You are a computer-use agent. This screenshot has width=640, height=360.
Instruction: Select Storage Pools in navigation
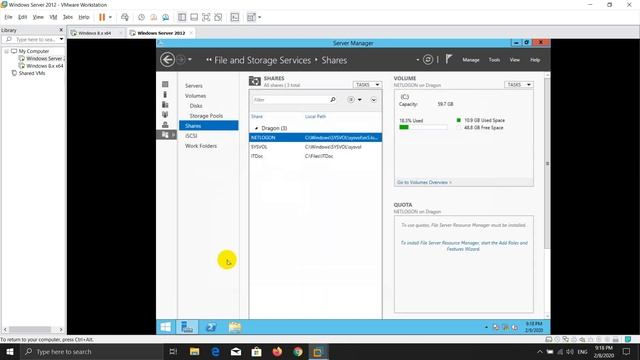[206, 116]
